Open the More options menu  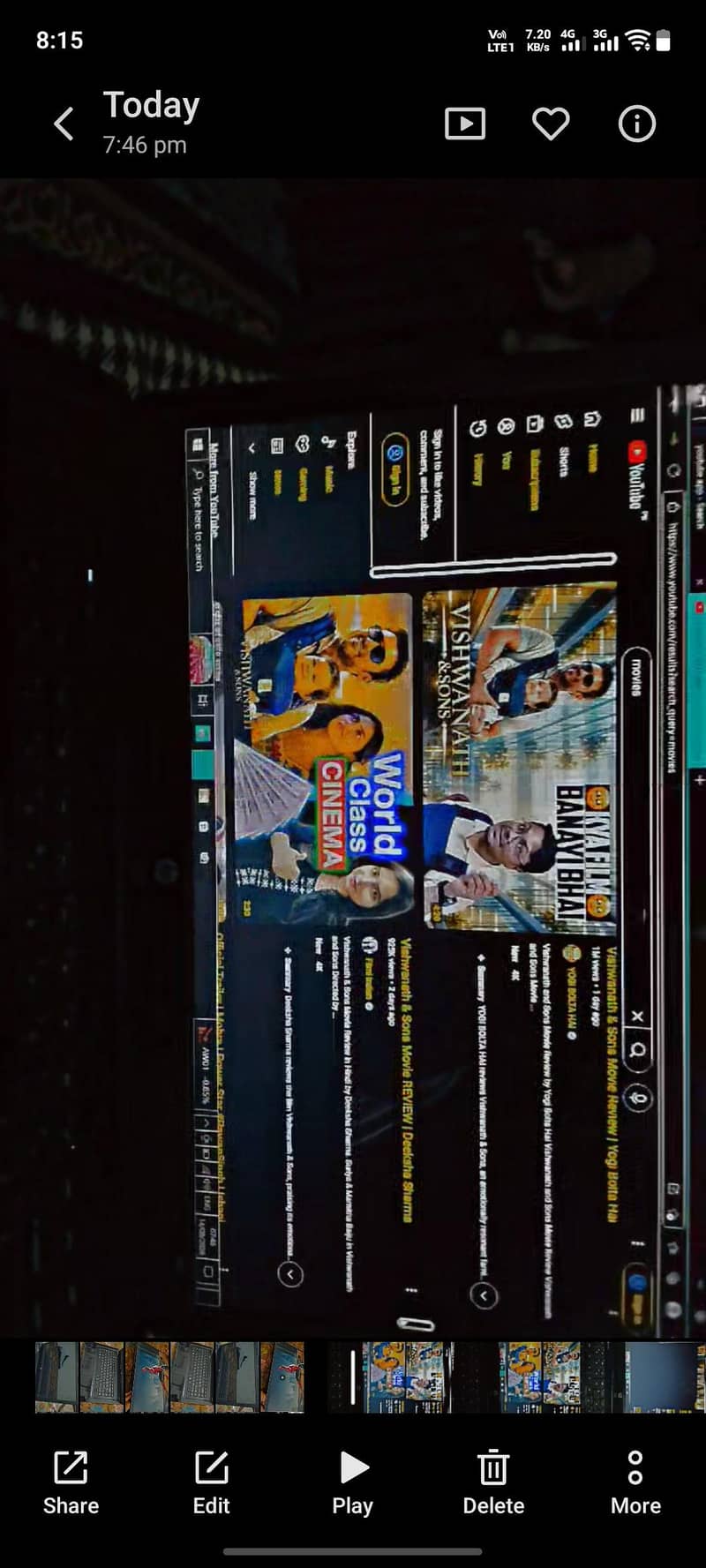pyautogui.click(x=635, y=1482)
